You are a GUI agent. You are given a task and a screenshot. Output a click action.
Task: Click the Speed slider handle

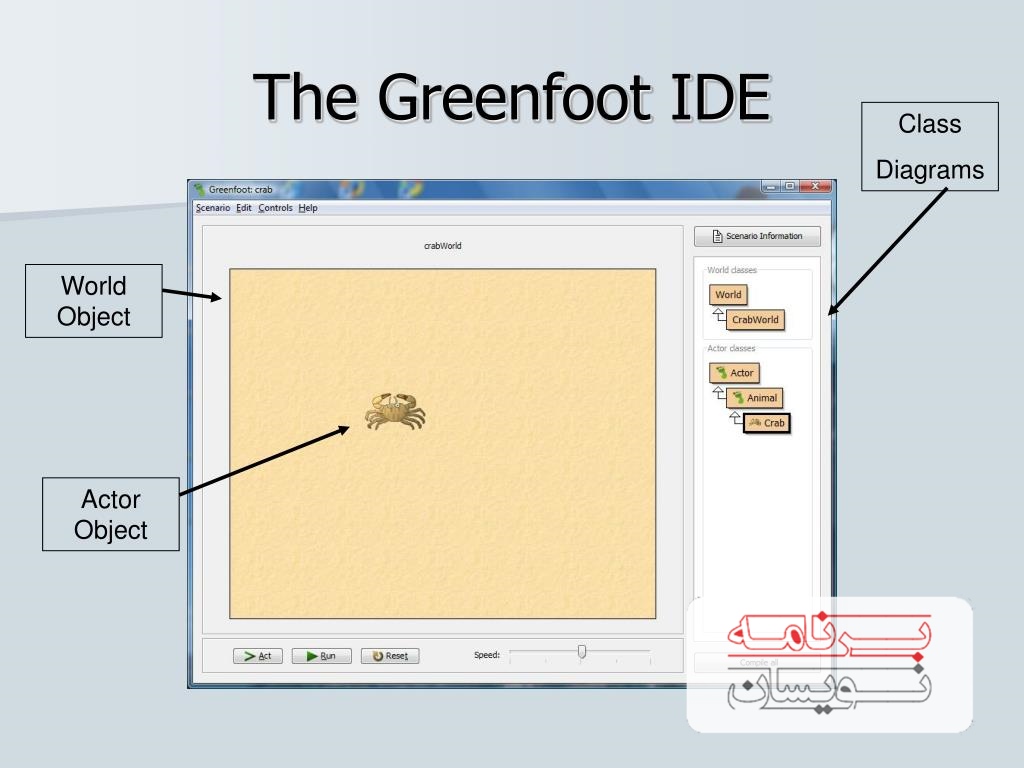(x=582, y=652)
